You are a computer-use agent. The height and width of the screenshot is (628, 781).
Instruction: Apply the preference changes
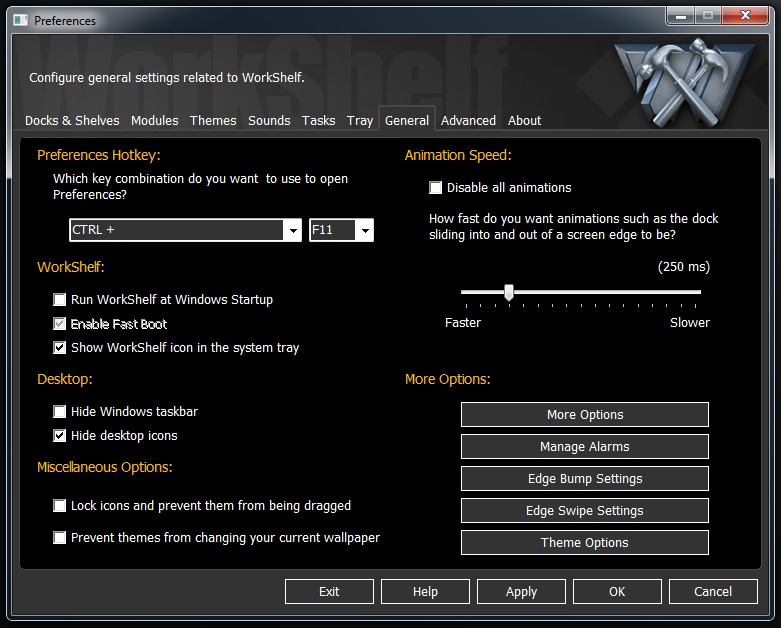point(521,592)
